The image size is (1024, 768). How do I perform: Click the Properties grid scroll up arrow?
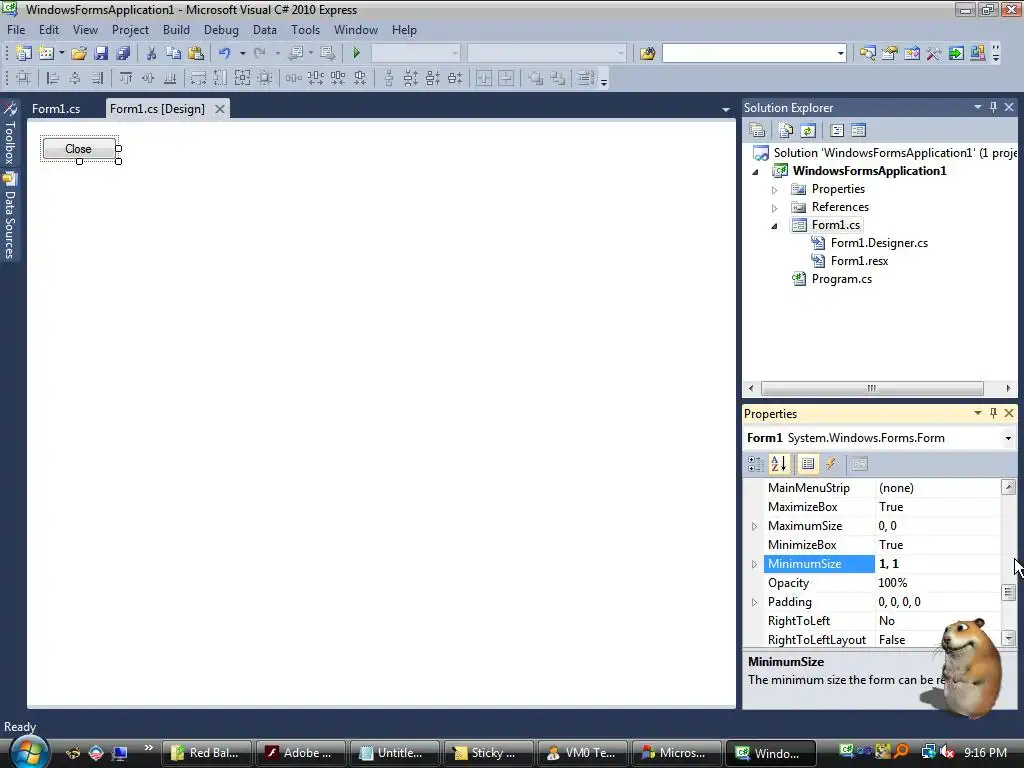[x=1008, y=487]
